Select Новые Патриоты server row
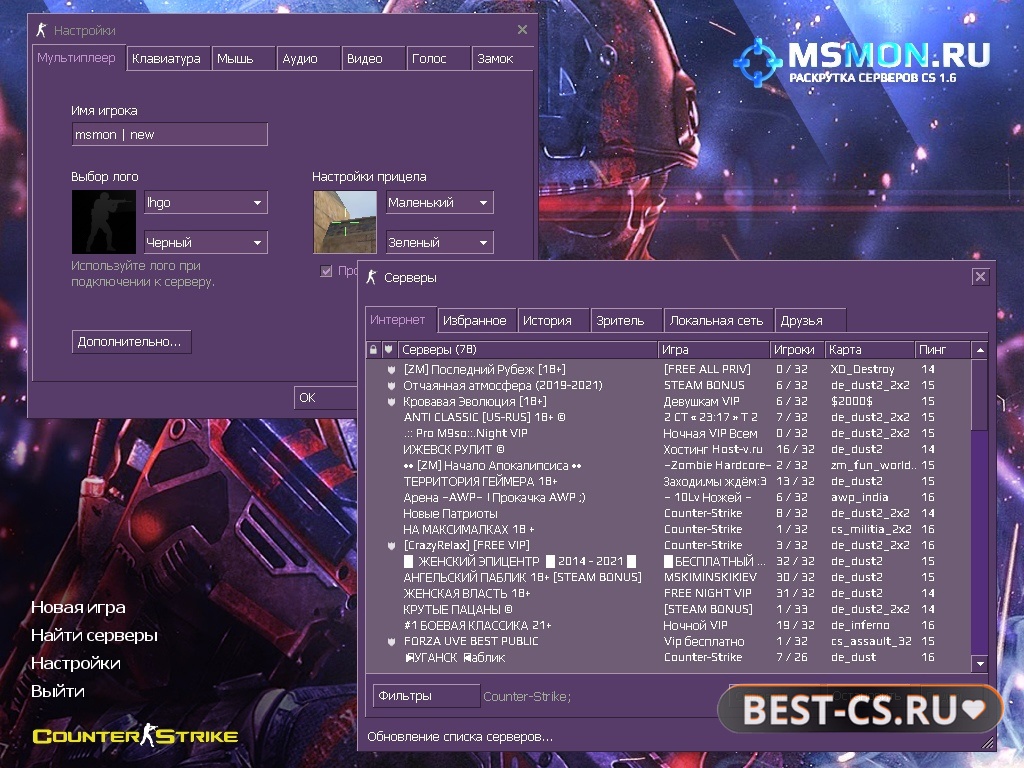 (x=668, y=513)
